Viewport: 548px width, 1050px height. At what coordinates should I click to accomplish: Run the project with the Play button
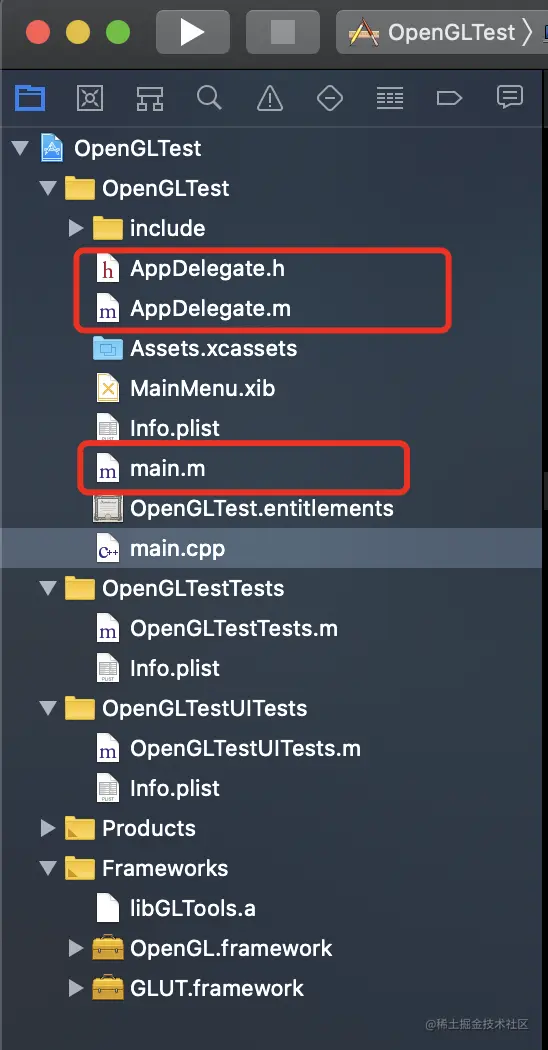click(x=192, y=31)
